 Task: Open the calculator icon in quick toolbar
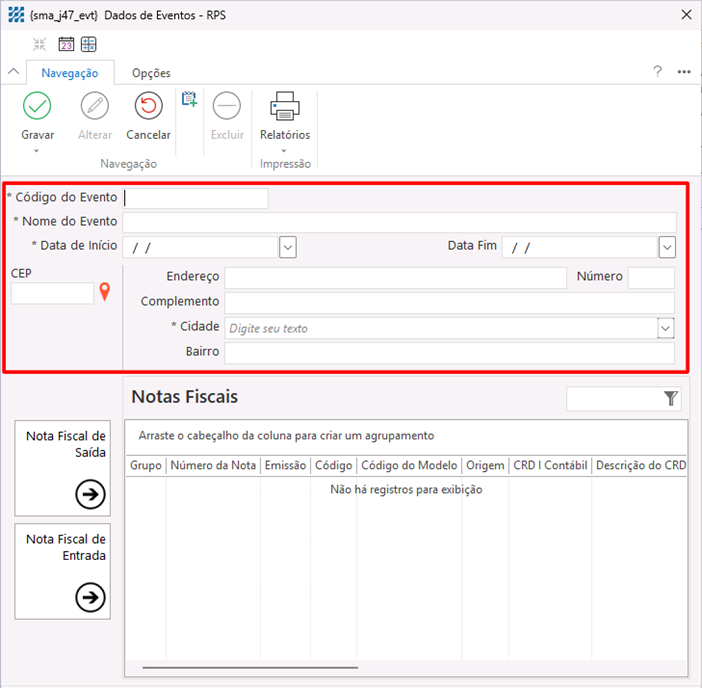pyautogui.click(x=89, y=44)
